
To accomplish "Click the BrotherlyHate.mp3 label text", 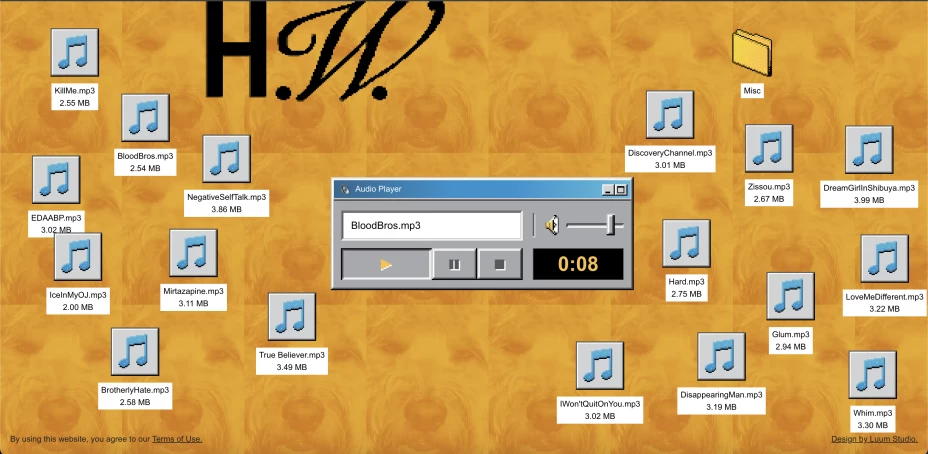I will 135,390.
